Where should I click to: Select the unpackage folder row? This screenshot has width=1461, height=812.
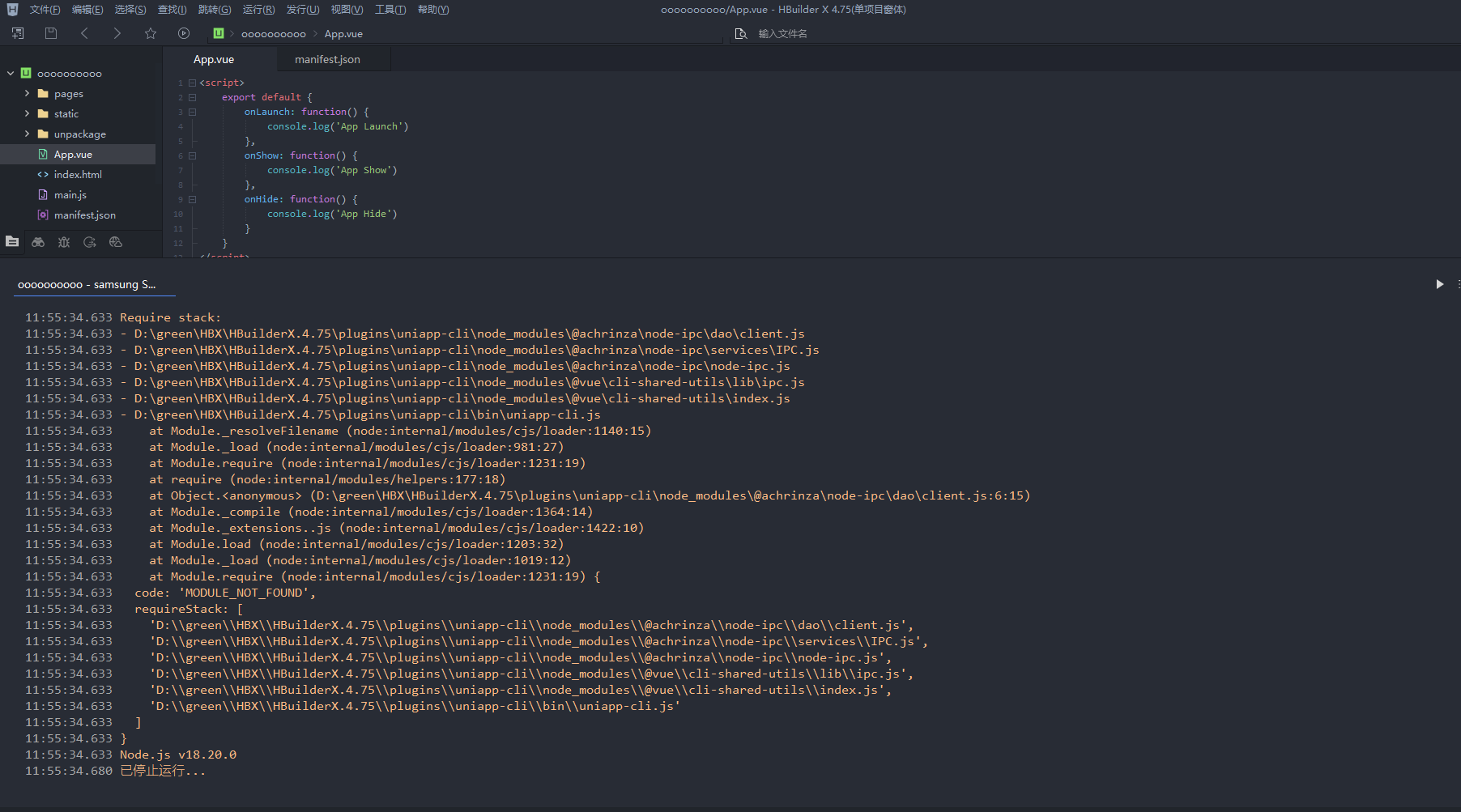click(78, 134)
